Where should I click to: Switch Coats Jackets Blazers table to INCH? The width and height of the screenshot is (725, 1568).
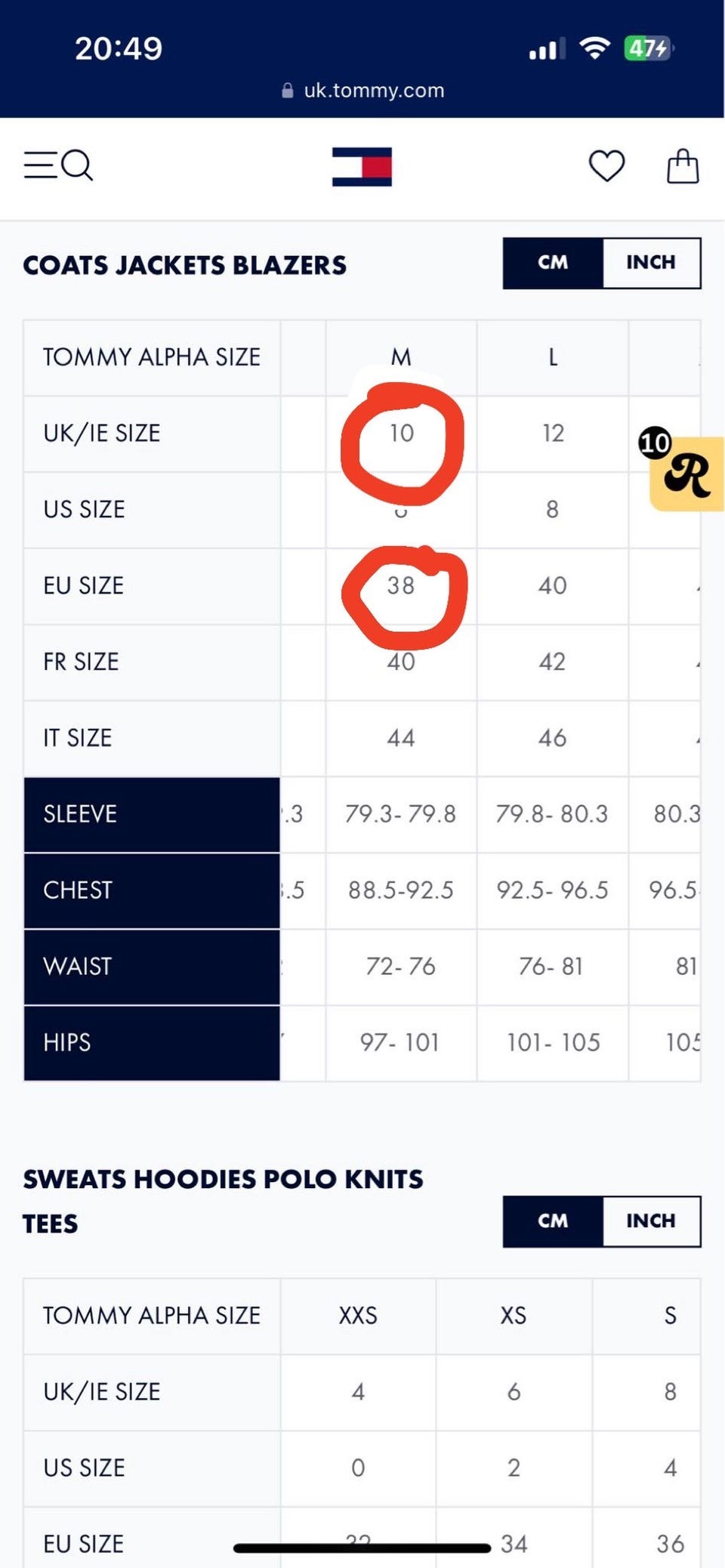(650, 263)
